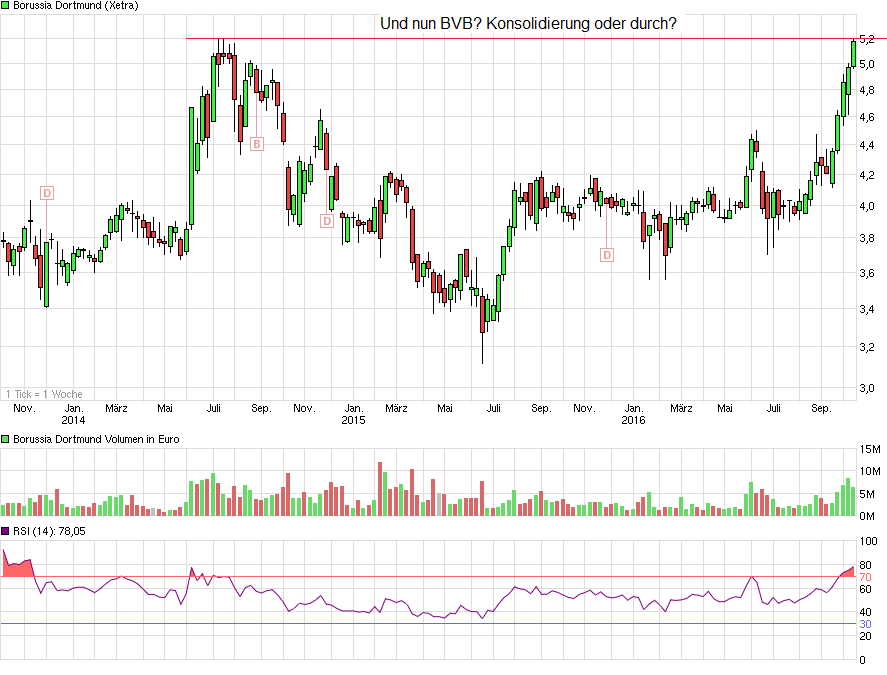
Task: Click the 100 label on RSI axis
Action: click(868, 541)
